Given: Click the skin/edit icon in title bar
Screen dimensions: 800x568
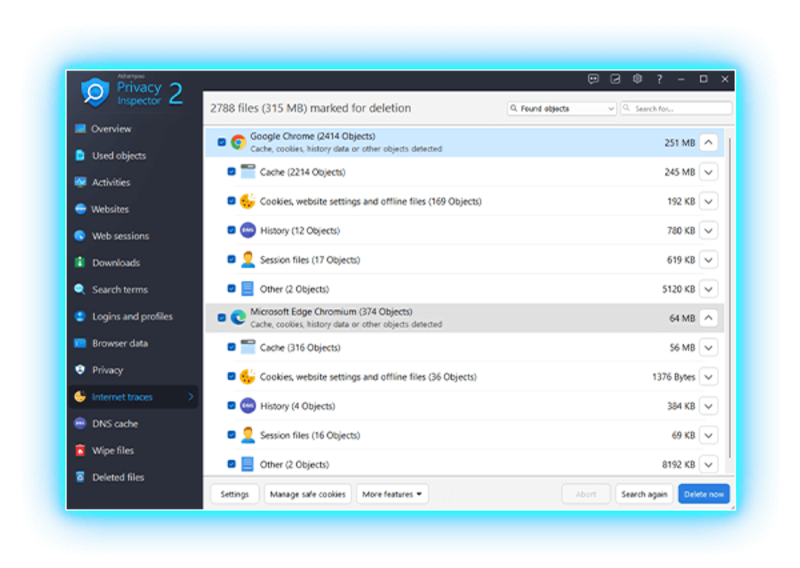Looking at the screenshot, I should click(x=615, y=79).
